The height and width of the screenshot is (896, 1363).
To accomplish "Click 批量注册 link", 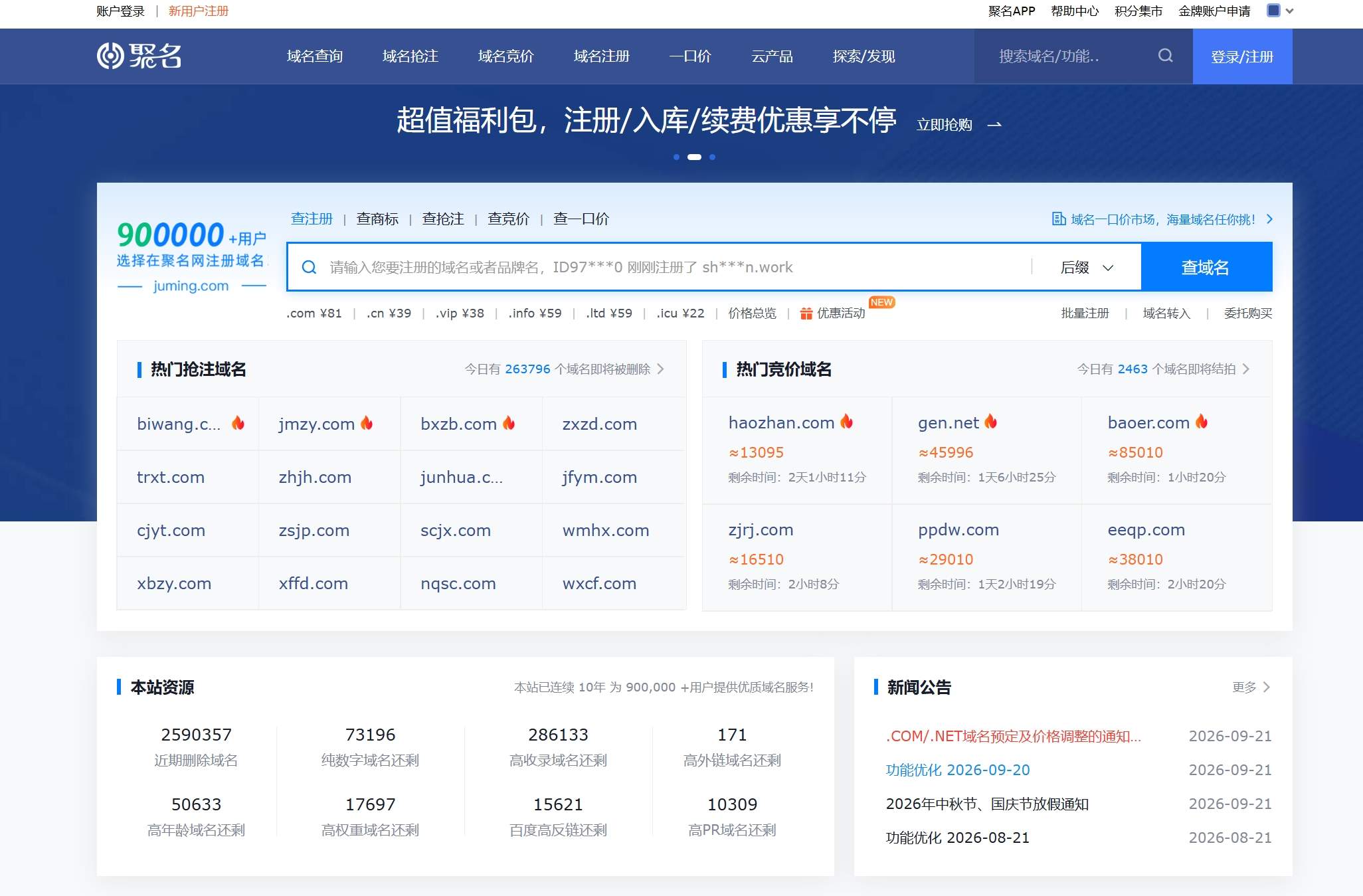I will (x=1085, y=313).
